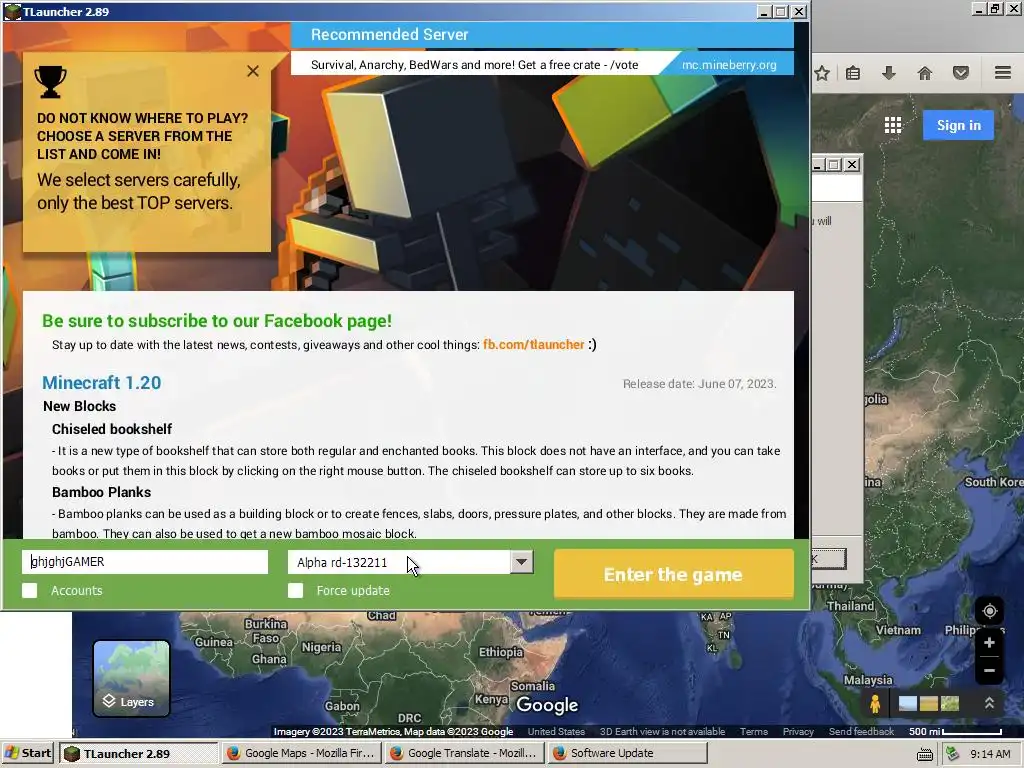Viewport: 1024px width, 768px height.
Task: Click the Windows Start button
Action: click(28, 753)
